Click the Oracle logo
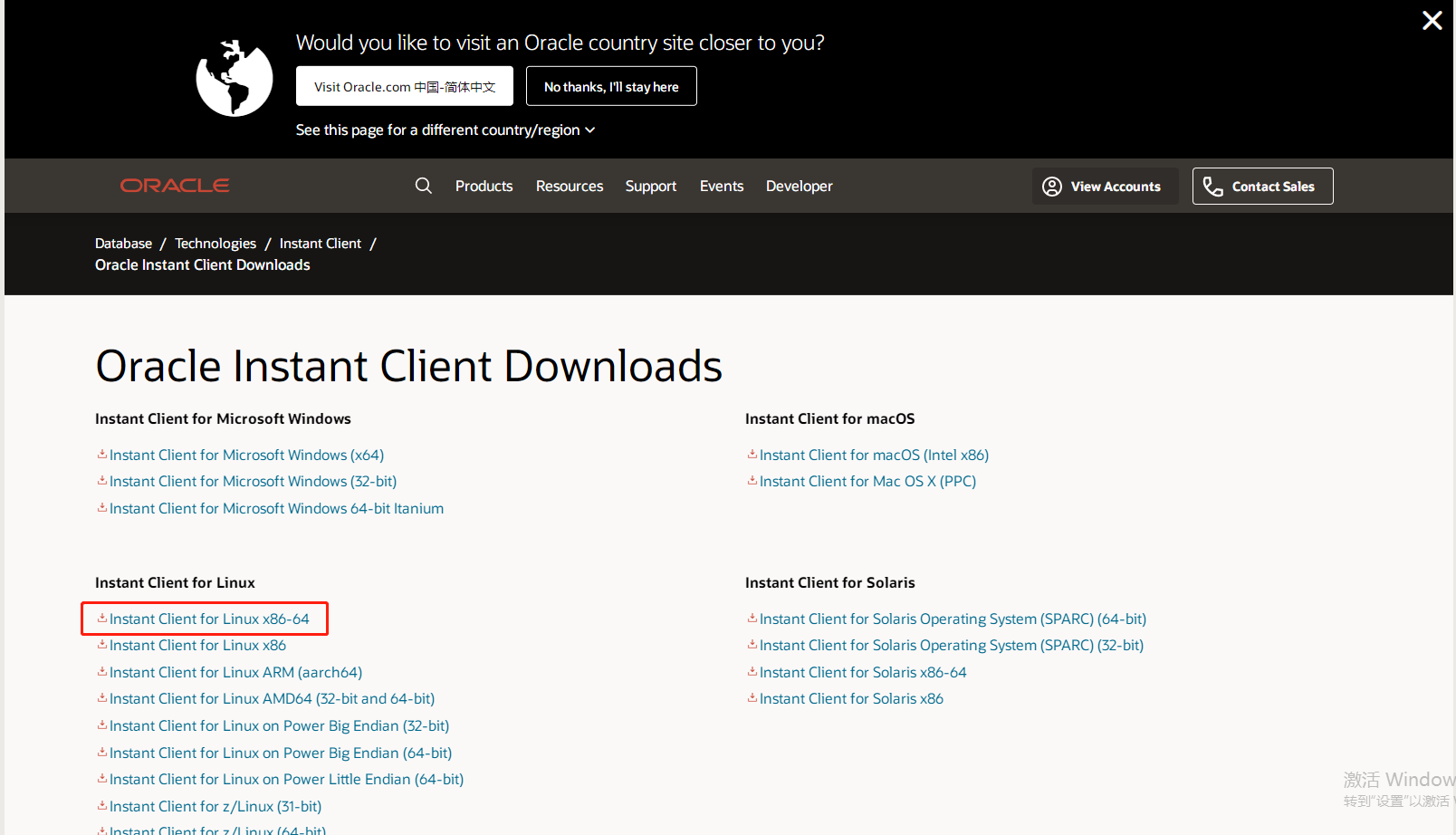The image size is (1456, 835). coord(174,185)
